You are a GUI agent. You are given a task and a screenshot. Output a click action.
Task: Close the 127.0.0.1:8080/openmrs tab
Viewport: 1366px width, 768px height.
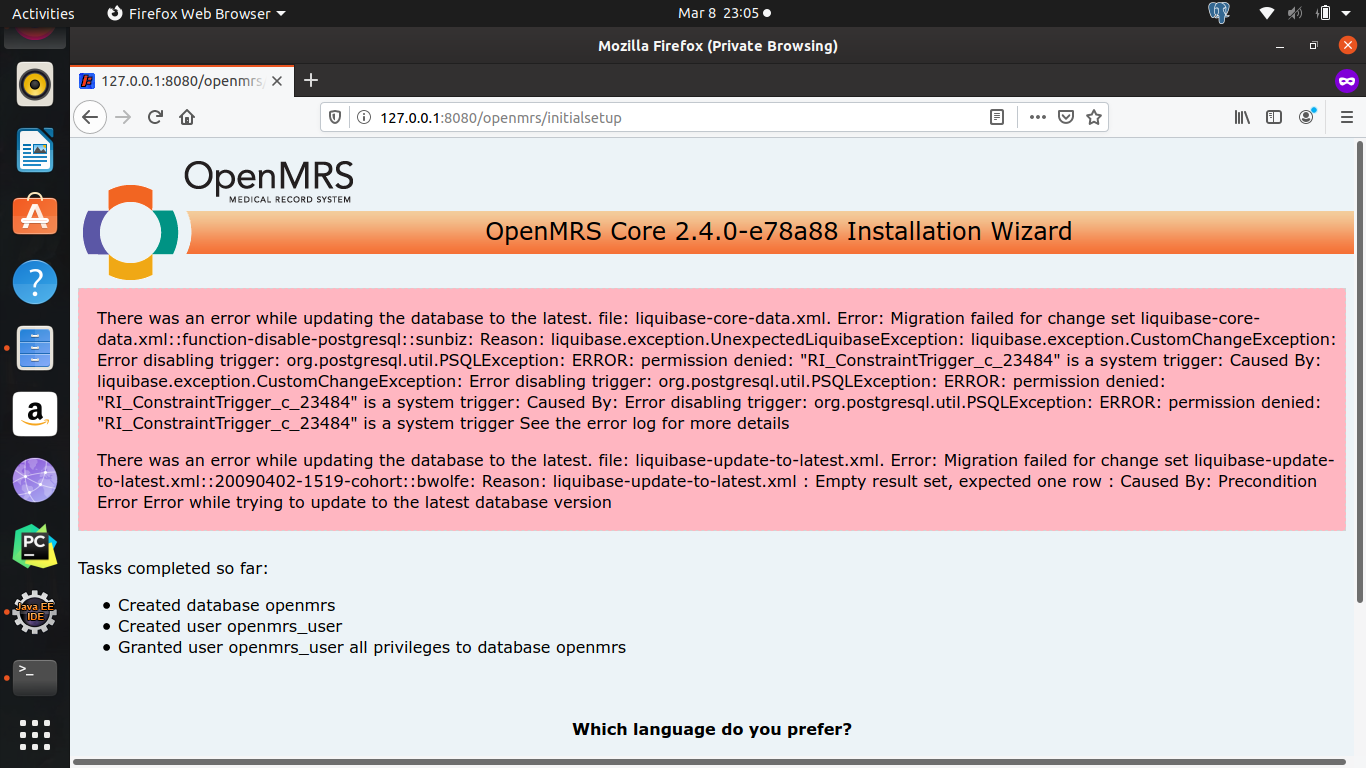point(277,80)
